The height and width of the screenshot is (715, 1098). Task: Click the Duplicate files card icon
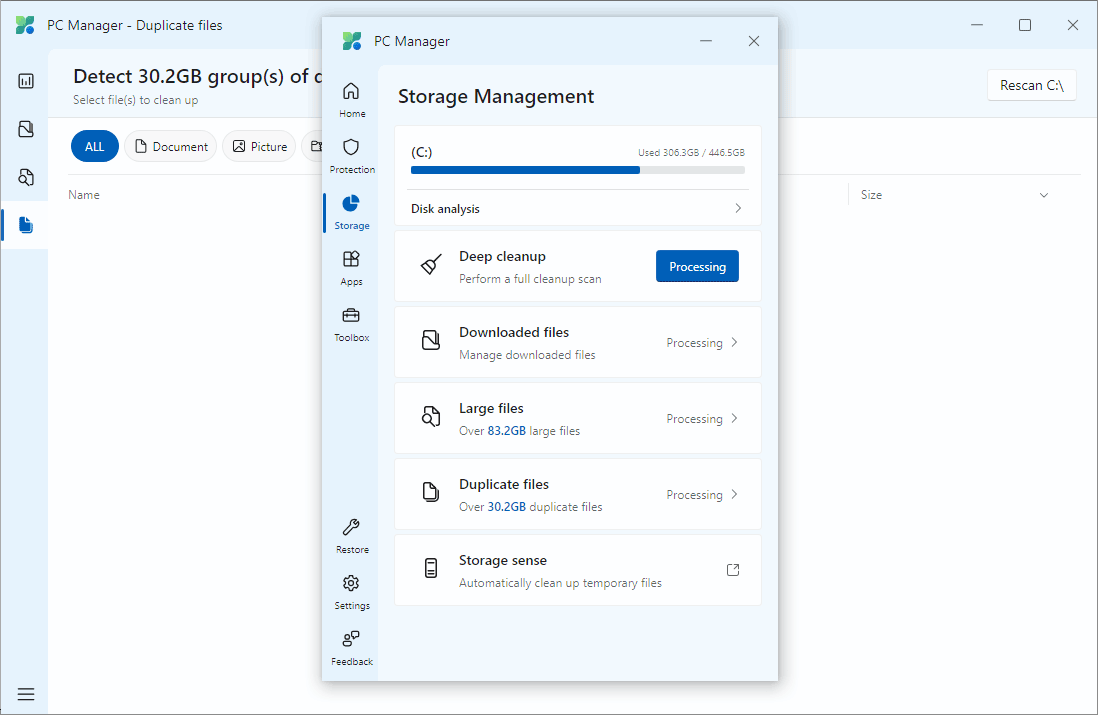431,492
